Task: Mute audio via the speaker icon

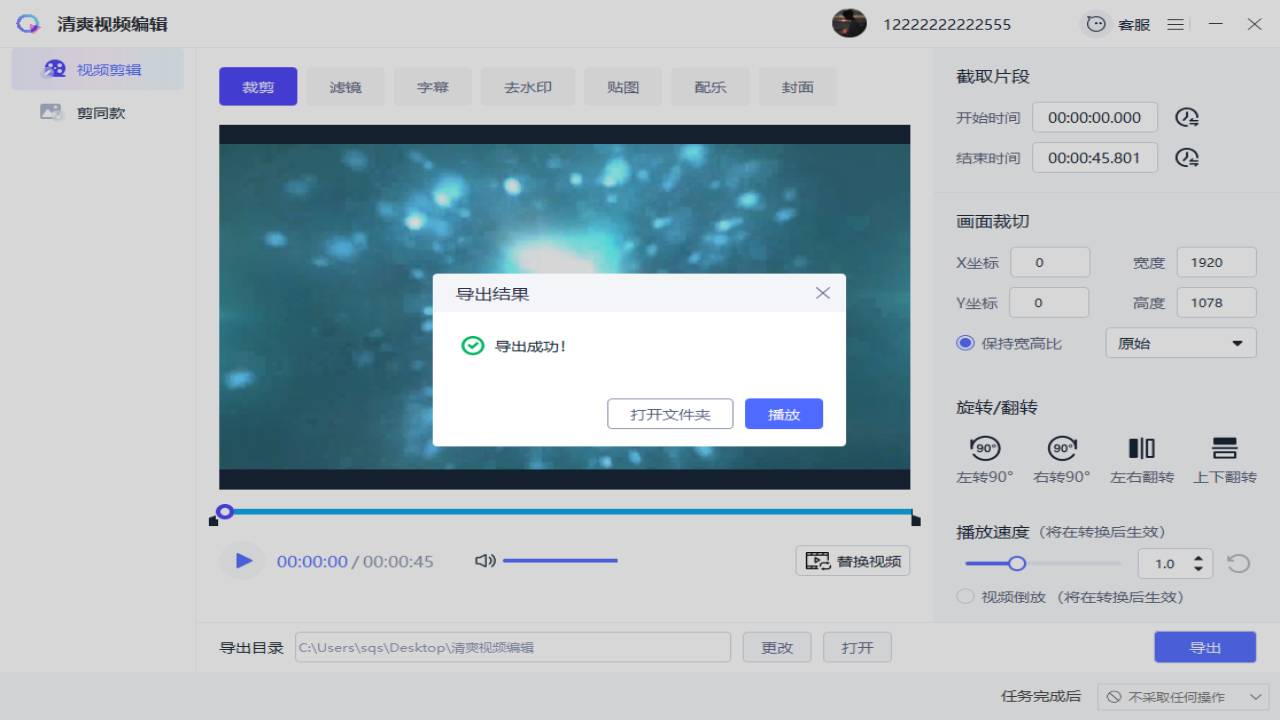Action: tap(485, 560)
